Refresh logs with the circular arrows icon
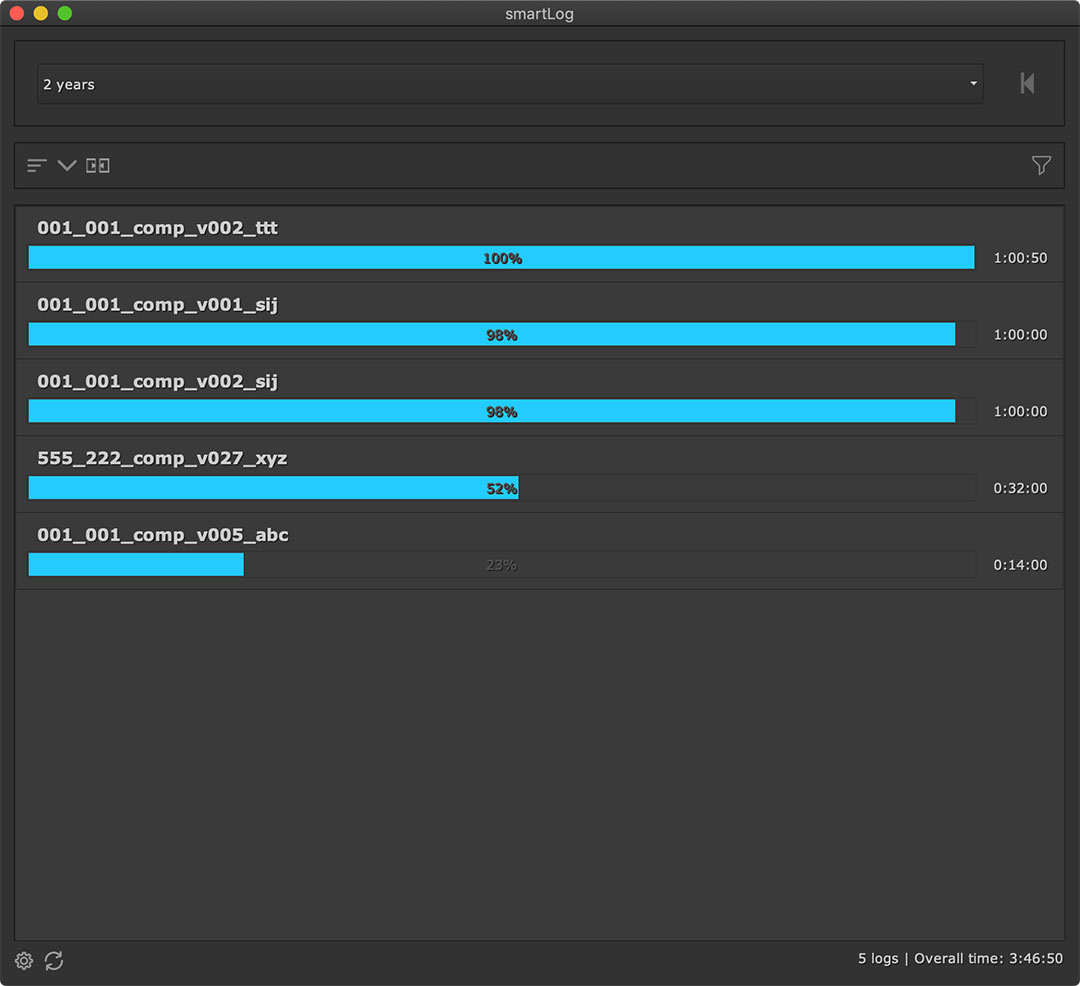This screenshot has width=1080, height=986. click(54, 961)
